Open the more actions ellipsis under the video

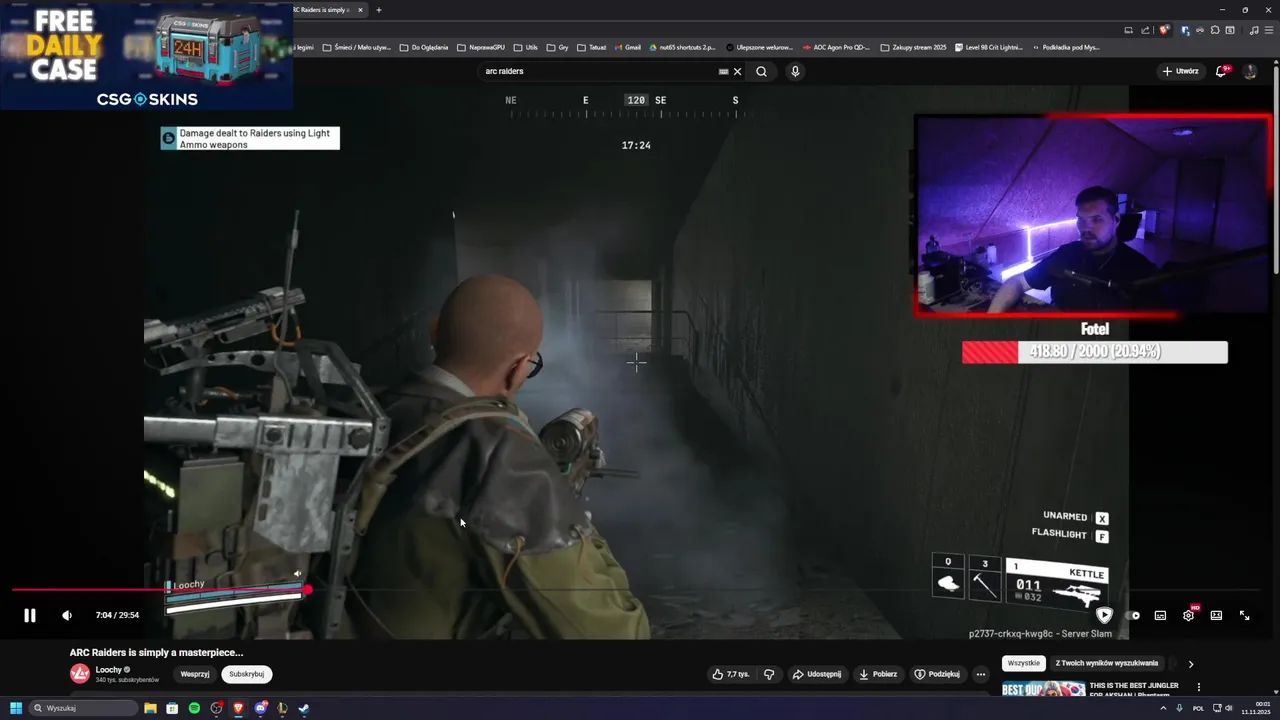tap(981, 674)
